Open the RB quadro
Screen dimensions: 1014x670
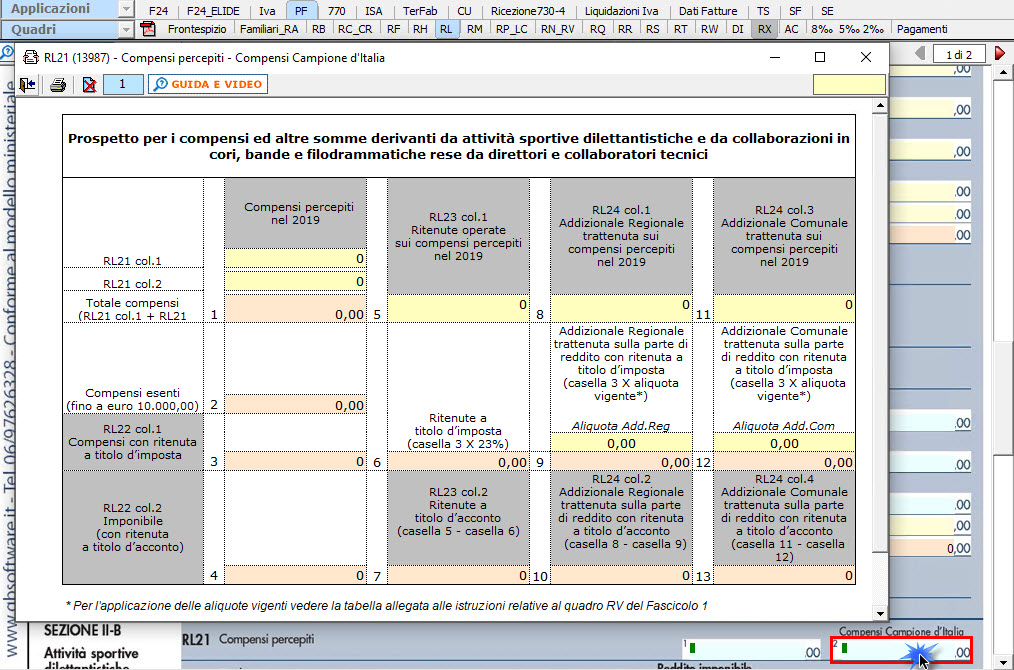pyautogui.click(x=319, y=29)
